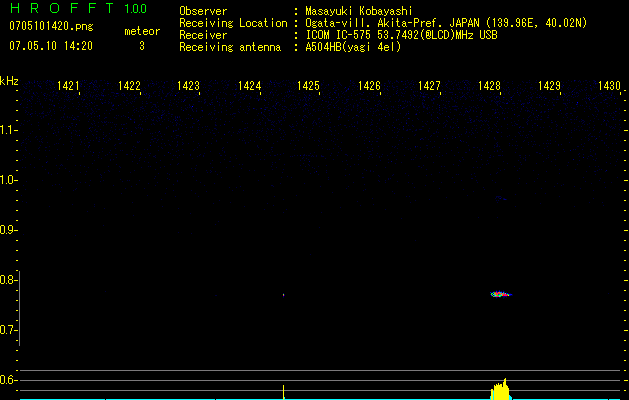The width and height of the screenshot is (629, 400).
Task: Click the colored meteor echo near 1428
Action: tap(501, 294)
